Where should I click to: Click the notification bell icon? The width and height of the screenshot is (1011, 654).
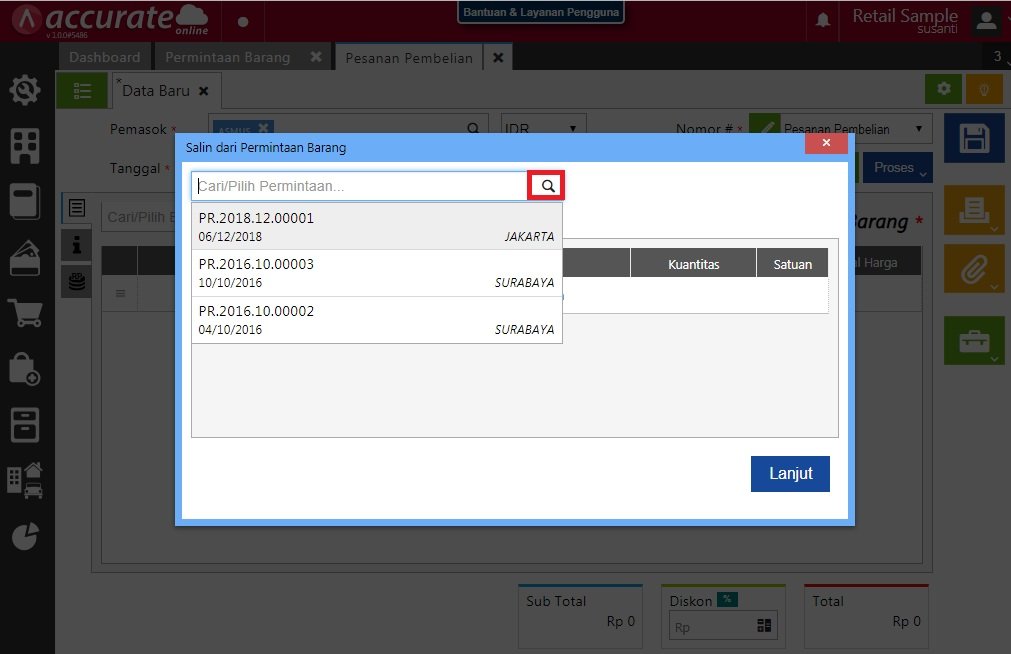coord(823,20)
